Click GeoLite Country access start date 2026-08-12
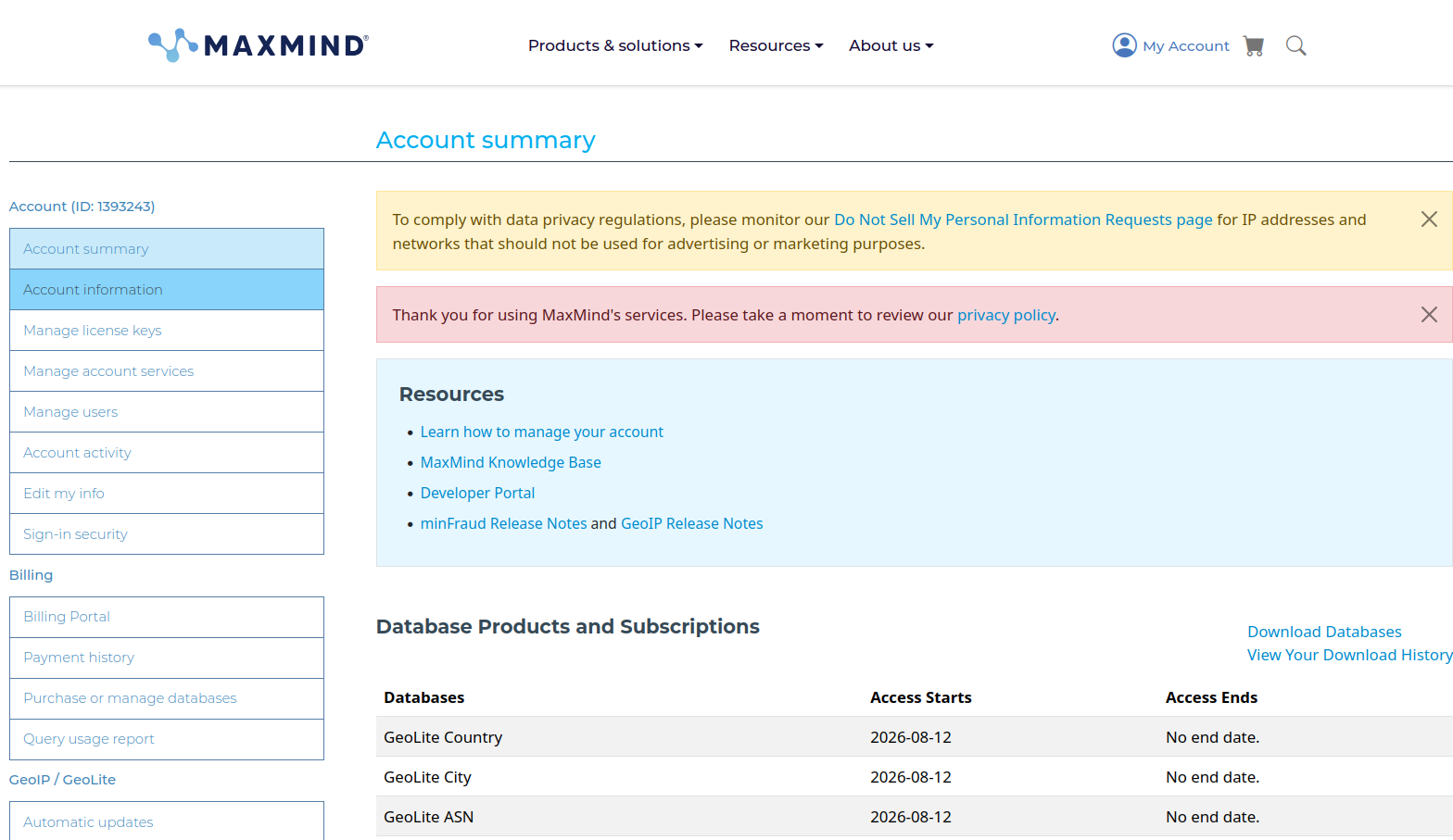 coord(910,737)
